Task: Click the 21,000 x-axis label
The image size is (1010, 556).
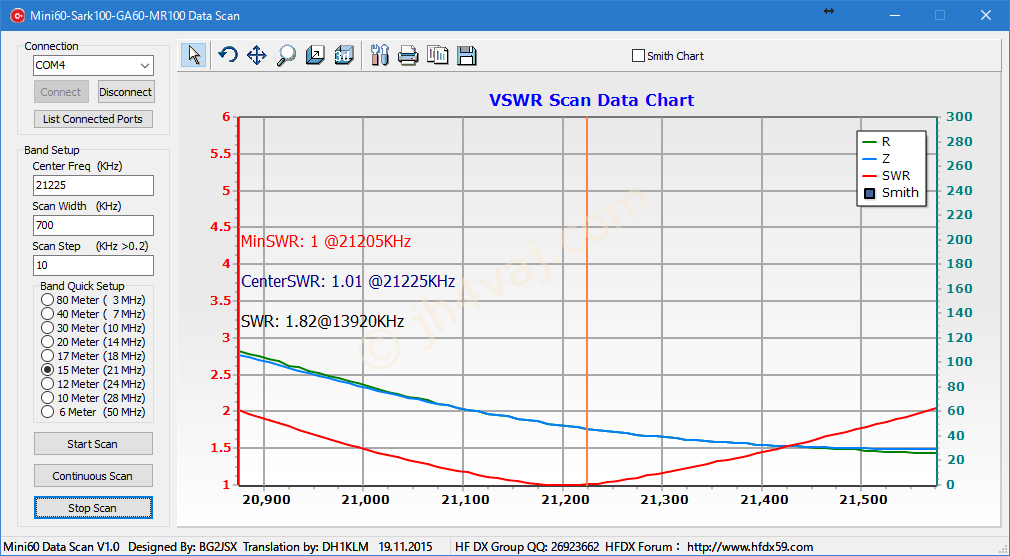Action: pyautogui.click(x=363, y=500)
